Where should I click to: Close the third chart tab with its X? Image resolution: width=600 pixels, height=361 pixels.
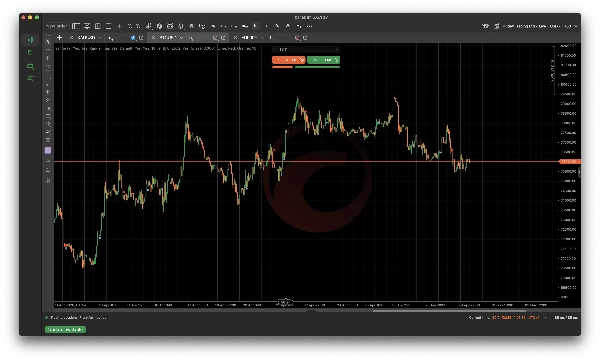click(235, 38)
